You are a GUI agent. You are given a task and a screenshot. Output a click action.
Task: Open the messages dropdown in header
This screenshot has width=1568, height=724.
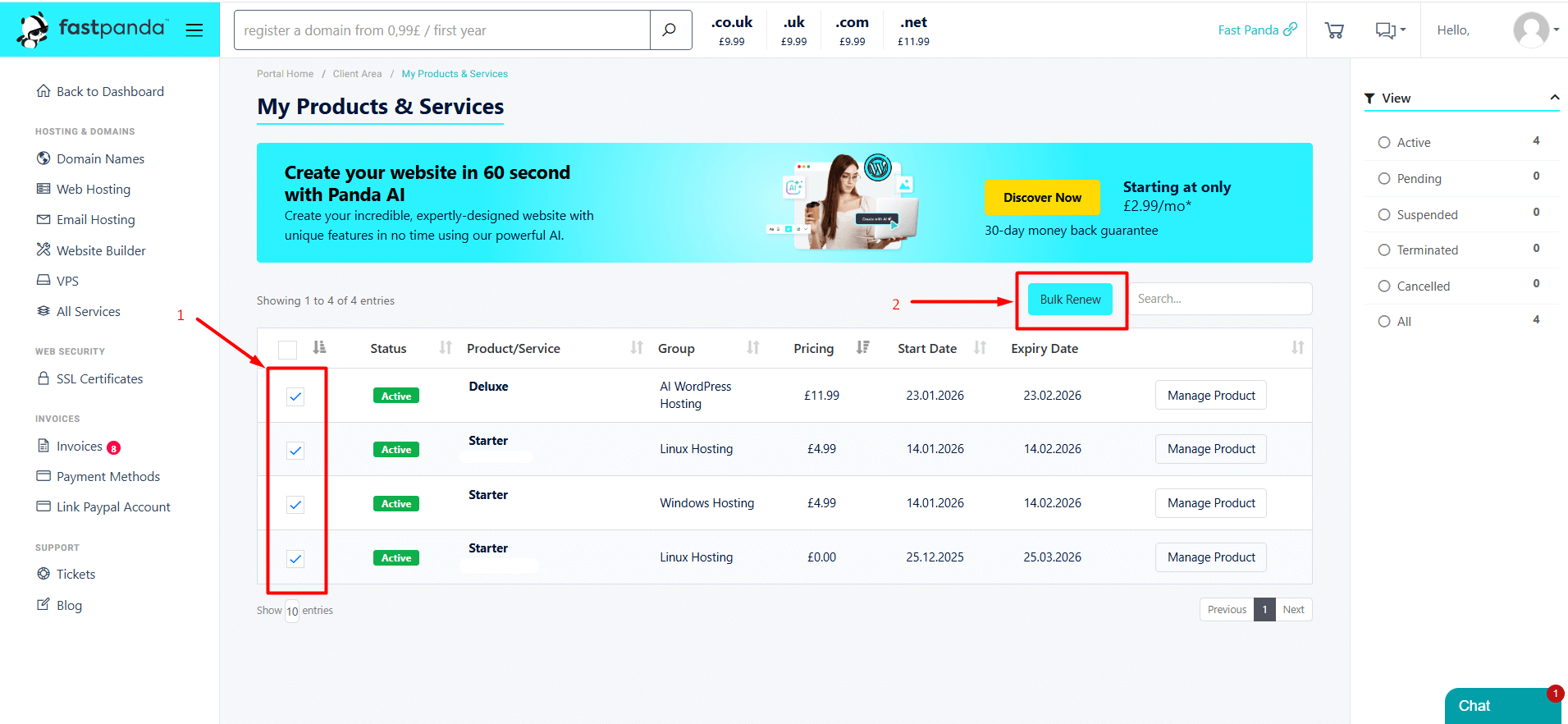(x=1390, y=30)
